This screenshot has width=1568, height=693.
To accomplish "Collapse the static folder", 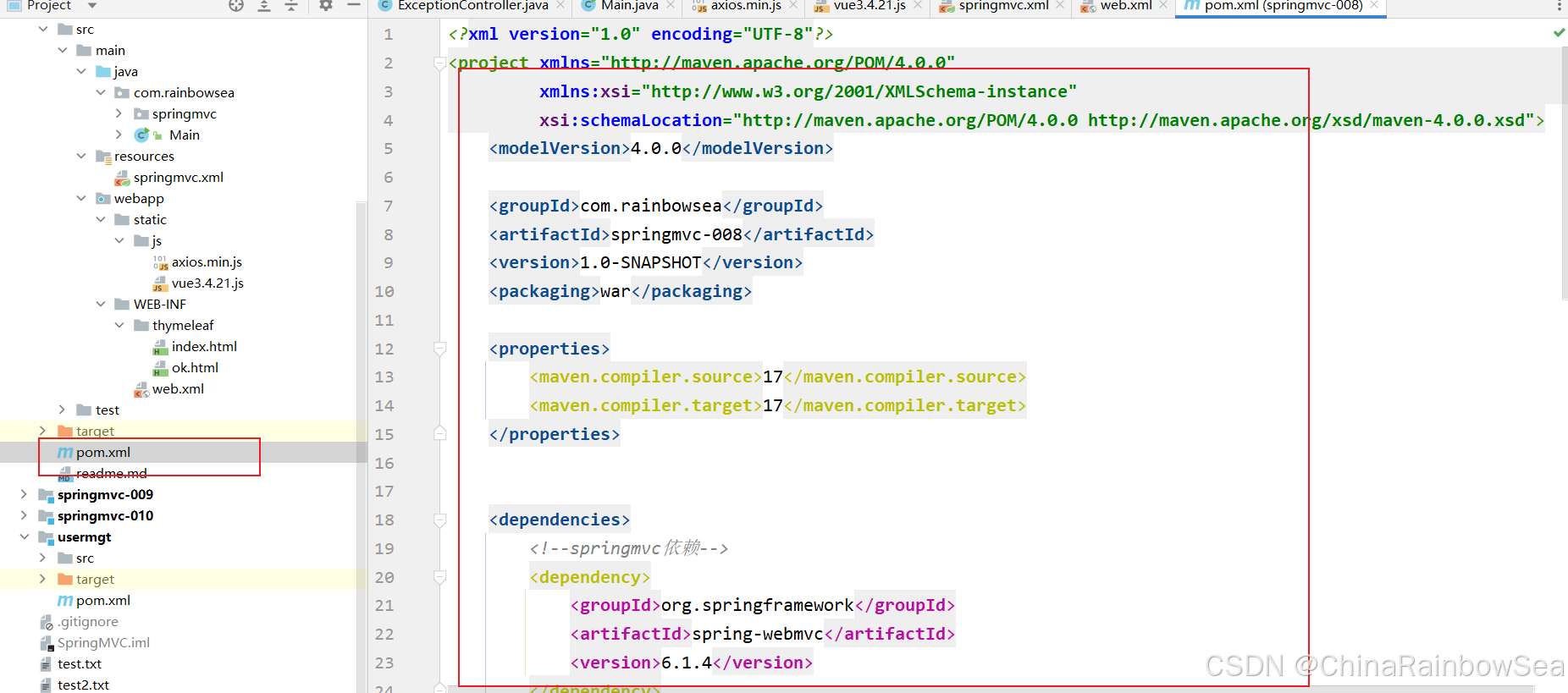I will (101, 219).
